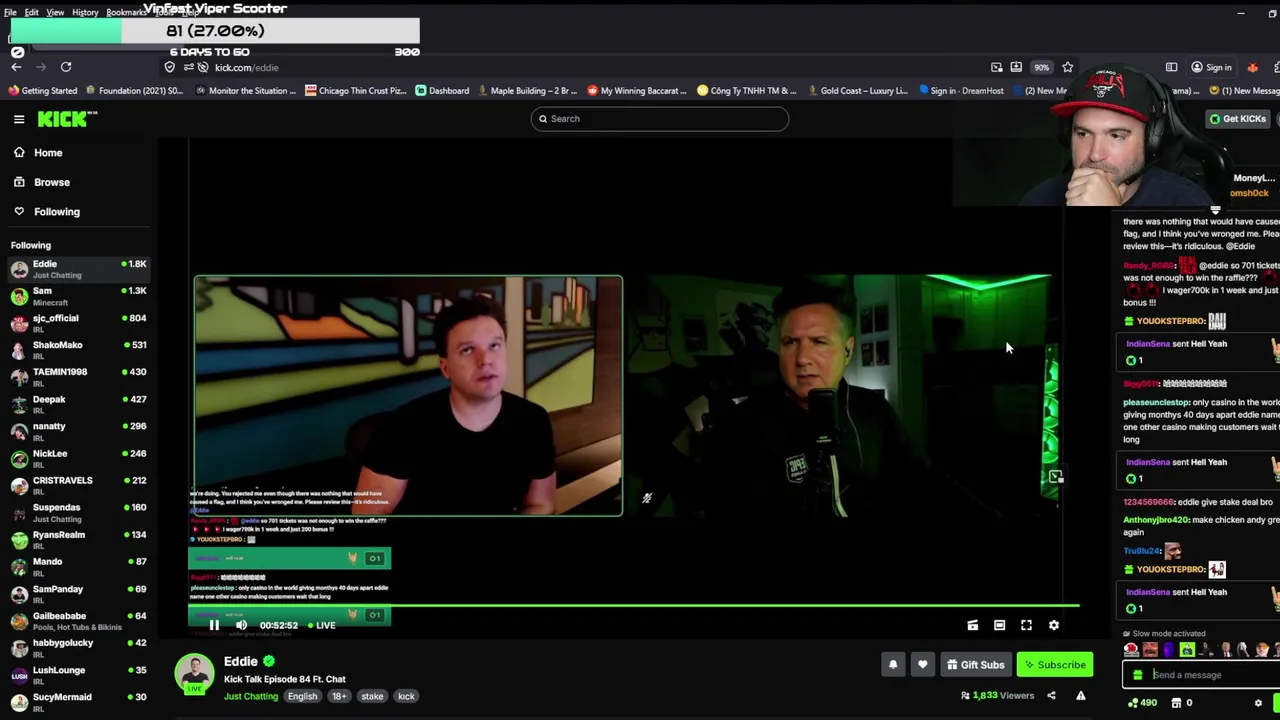Open the video player settings gear
This screenshot has width=1280, height=720.
pyautogui.click(x=1053, y=625)
